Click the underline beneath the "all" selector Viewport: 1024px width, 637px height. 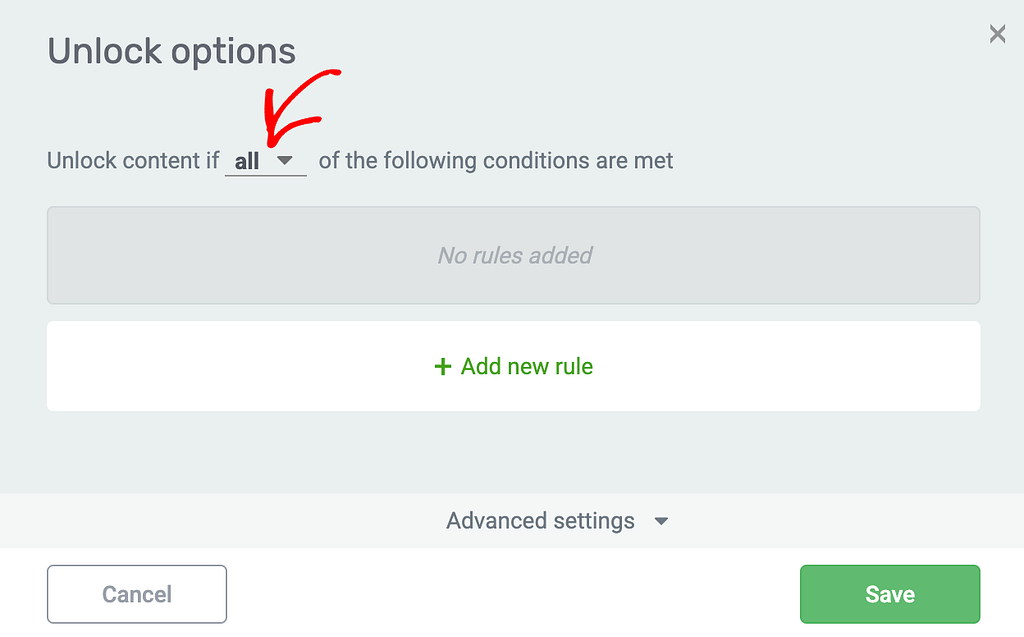265,176
